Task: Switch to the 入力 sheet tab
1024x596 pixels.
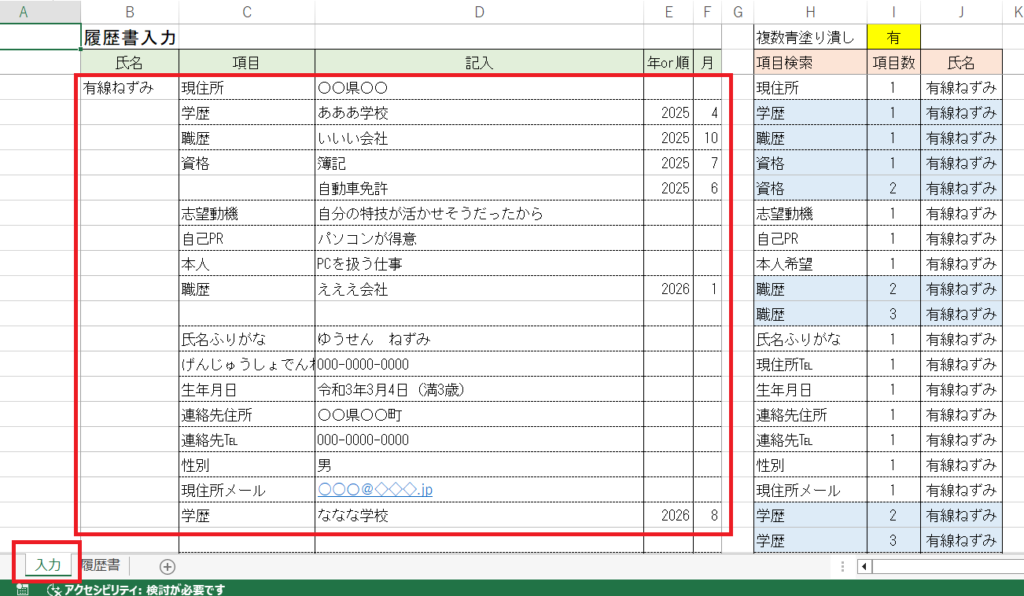Action: (46, 566)
